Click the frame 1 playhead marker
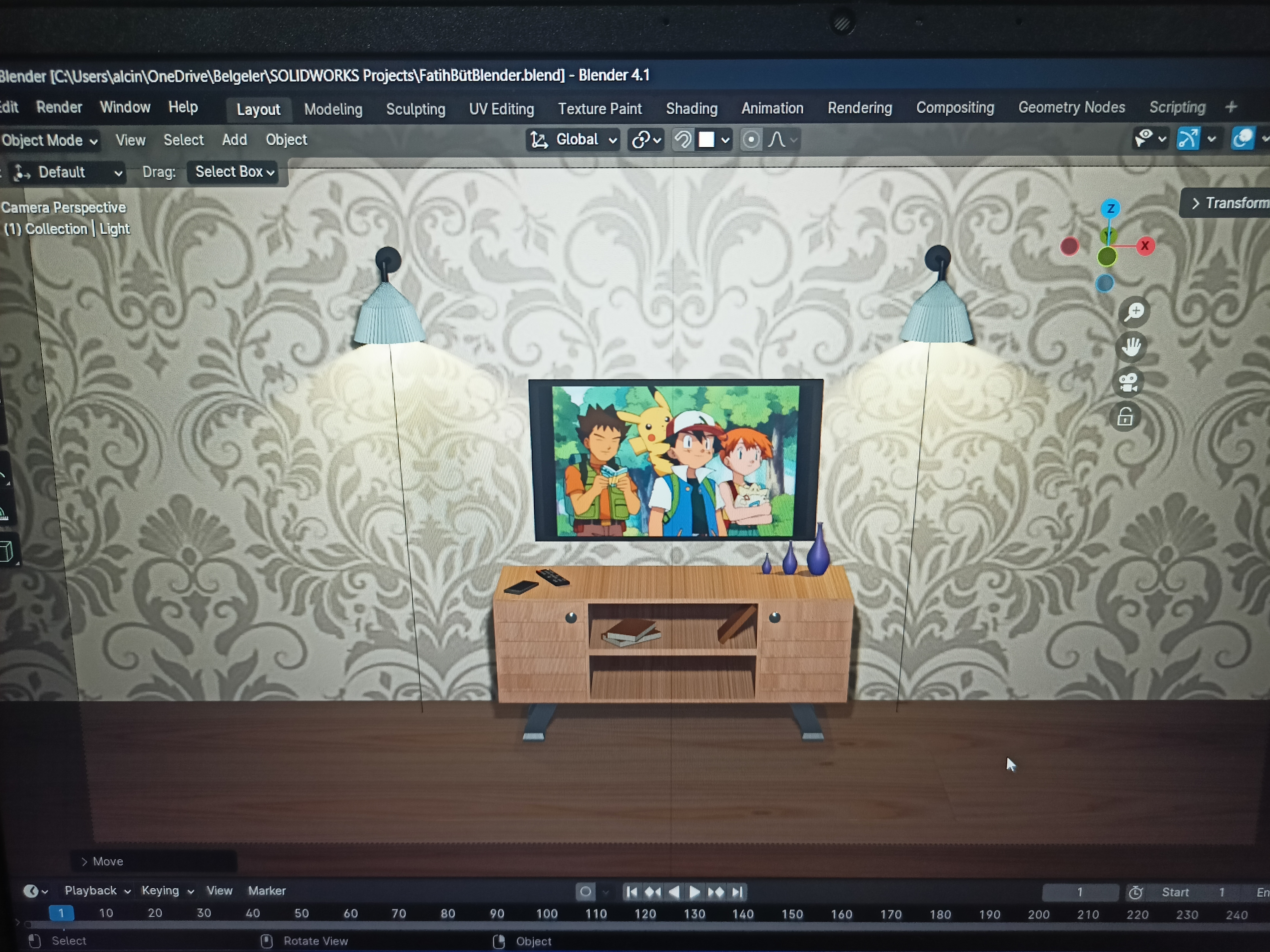The width and height of the screenshot is (1270, 952). tap(61, 913)
